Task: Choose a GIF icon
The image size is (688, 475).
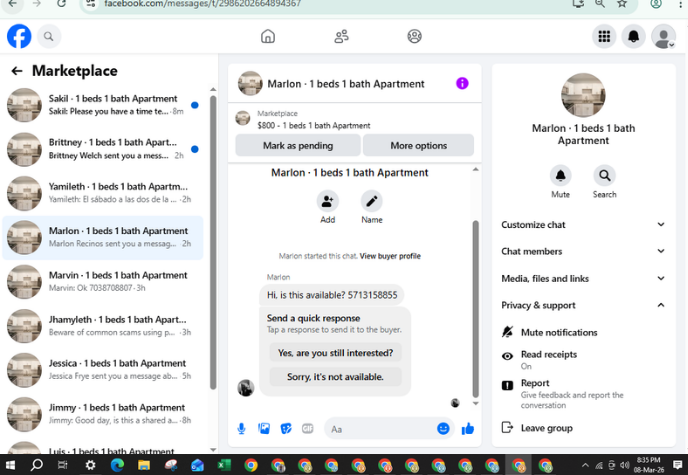Action: point(308,429)
